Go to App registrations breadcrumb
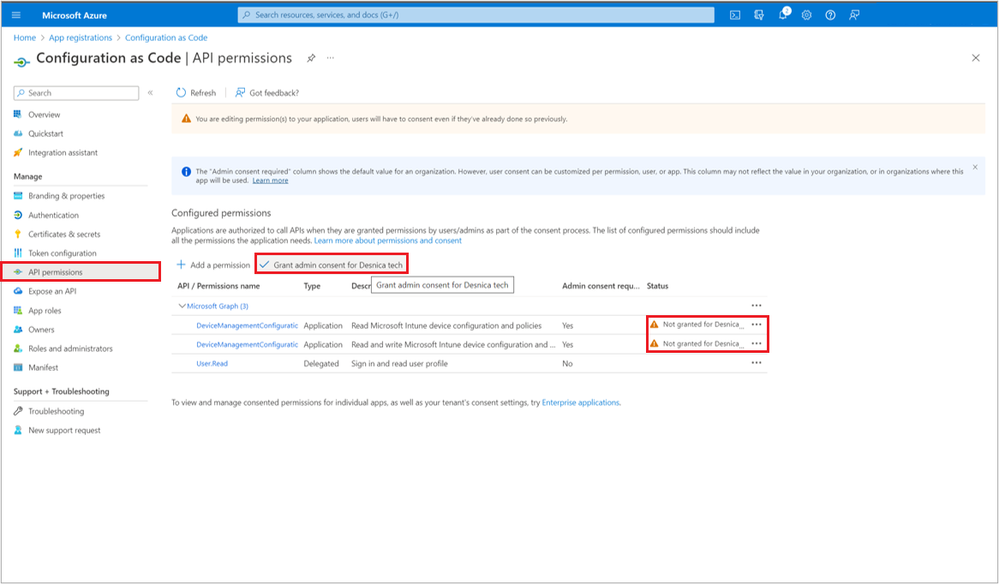Screen dimensions: 999x584 point(80,38)
